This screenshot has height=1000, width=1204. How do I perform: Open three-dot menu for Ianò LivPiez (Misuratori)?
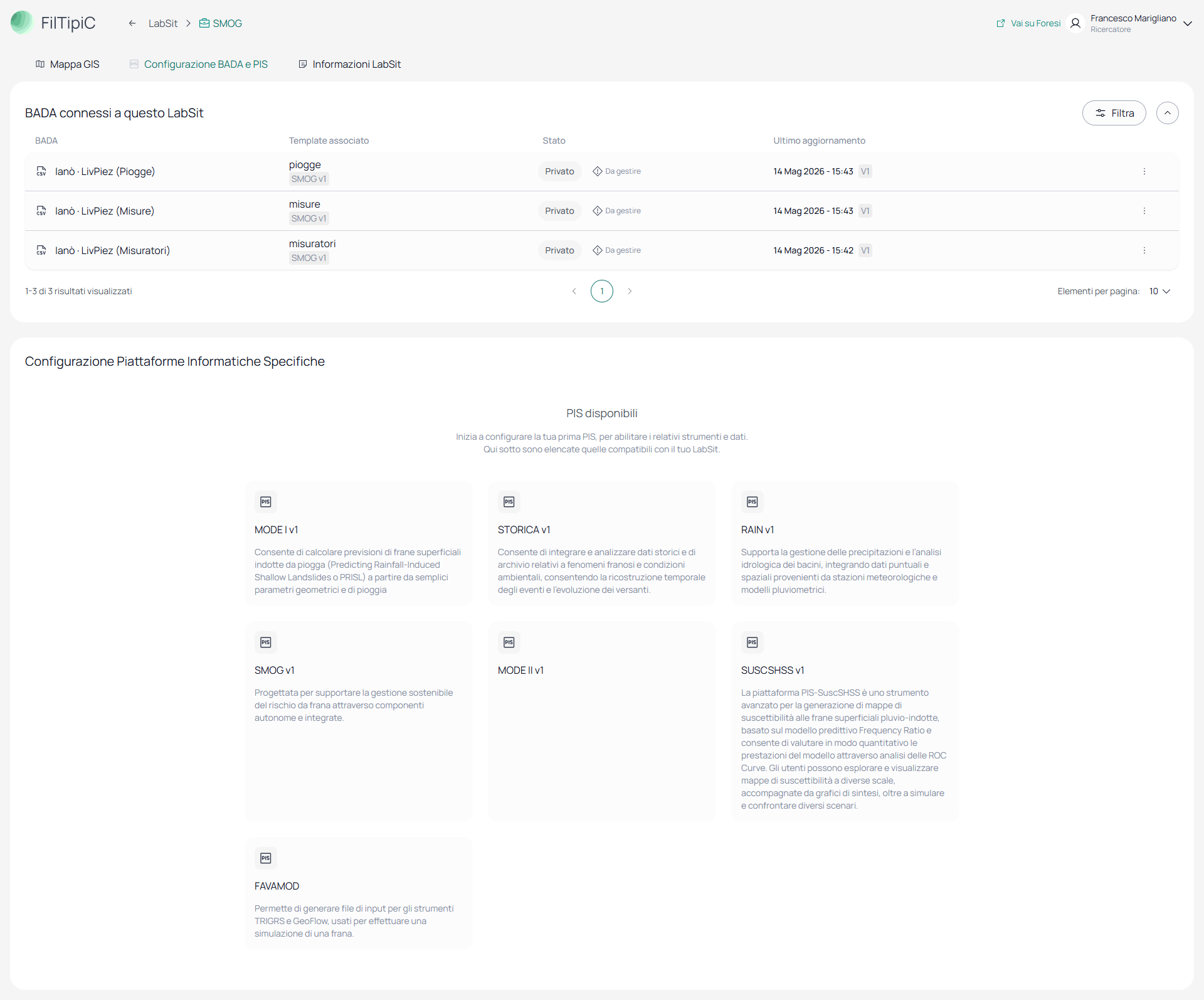[1144, 250]
